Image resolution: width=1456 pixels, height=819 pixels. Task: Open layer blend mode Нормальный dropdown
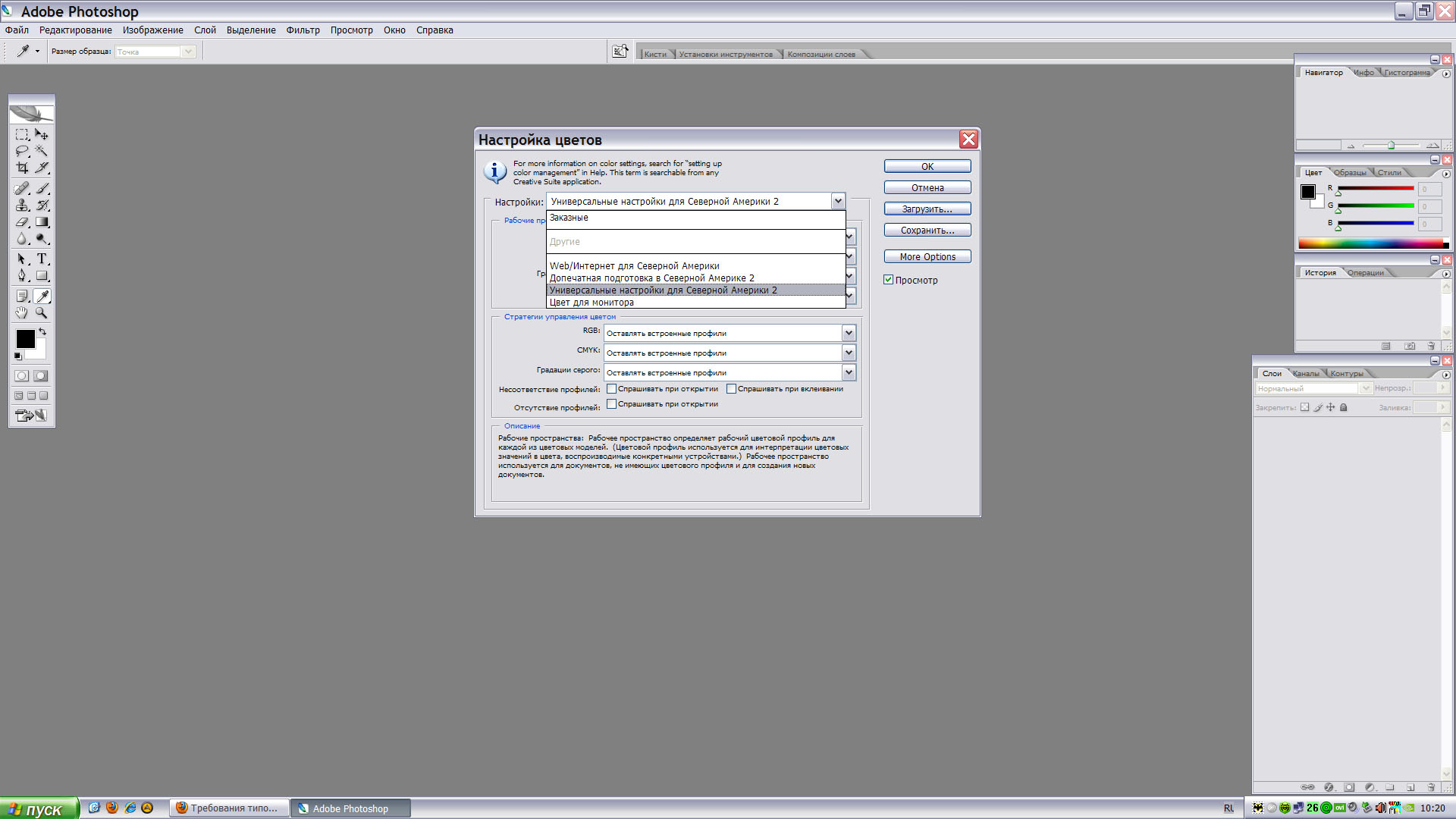pyautogui.click(x=1366, y=388)
